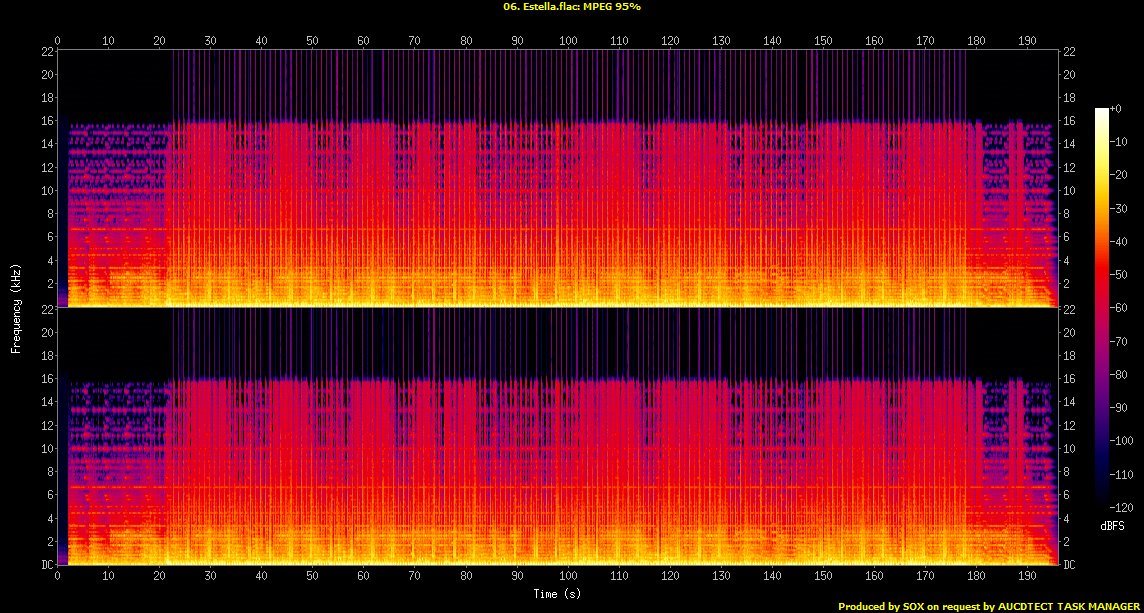
Task: Click the '50' tick on the bottom time axis
Action: click(312, 577)
